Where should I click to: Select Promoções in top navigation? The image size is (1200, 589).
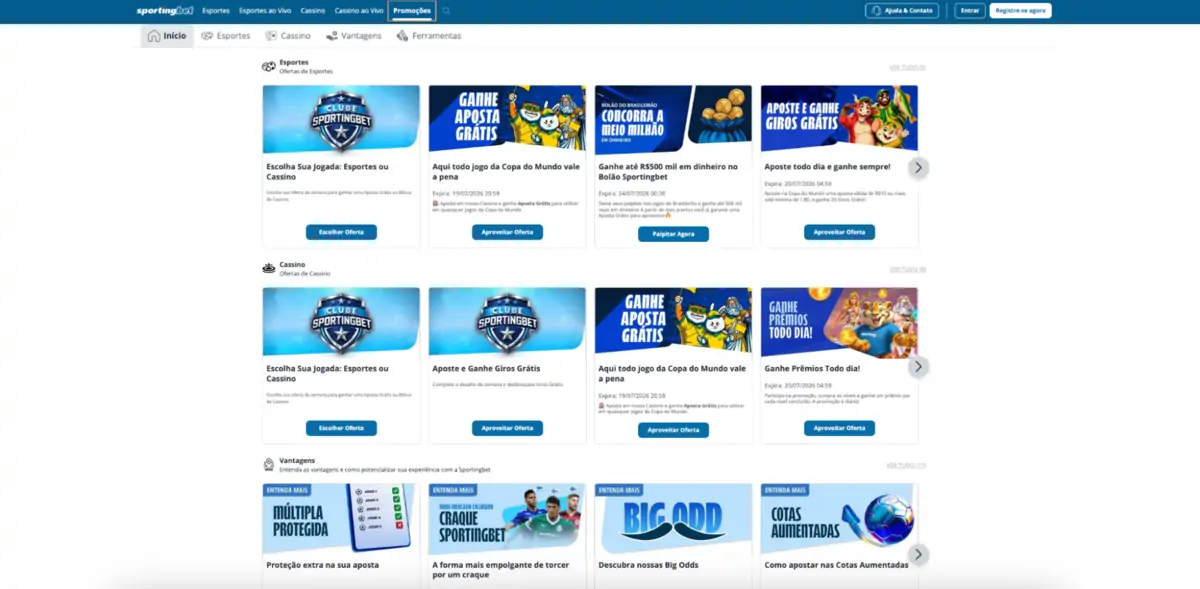point(412,10)
